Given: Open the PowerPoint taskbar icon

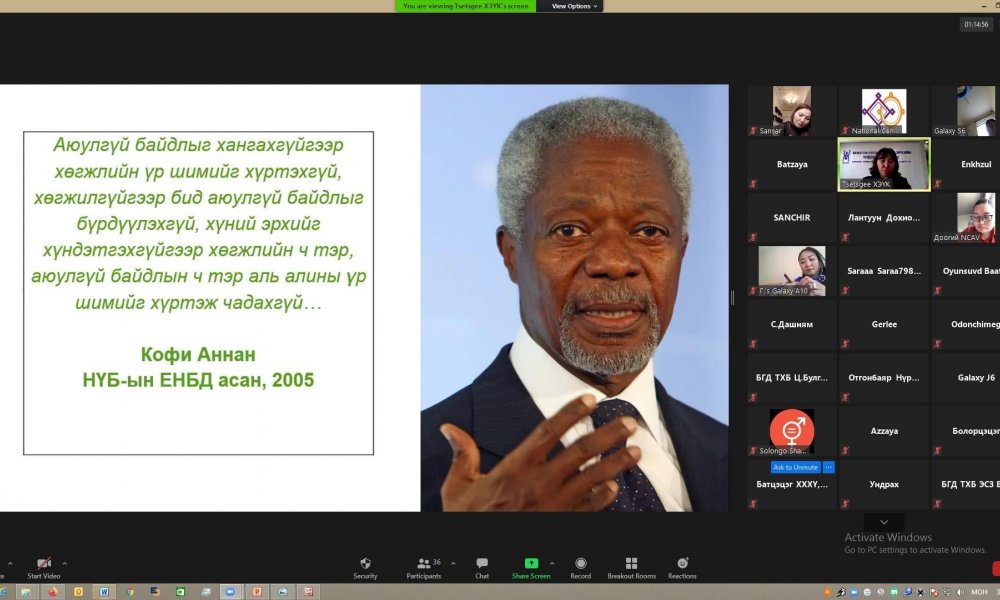Looking at the screenshot, I should point(257,592).
